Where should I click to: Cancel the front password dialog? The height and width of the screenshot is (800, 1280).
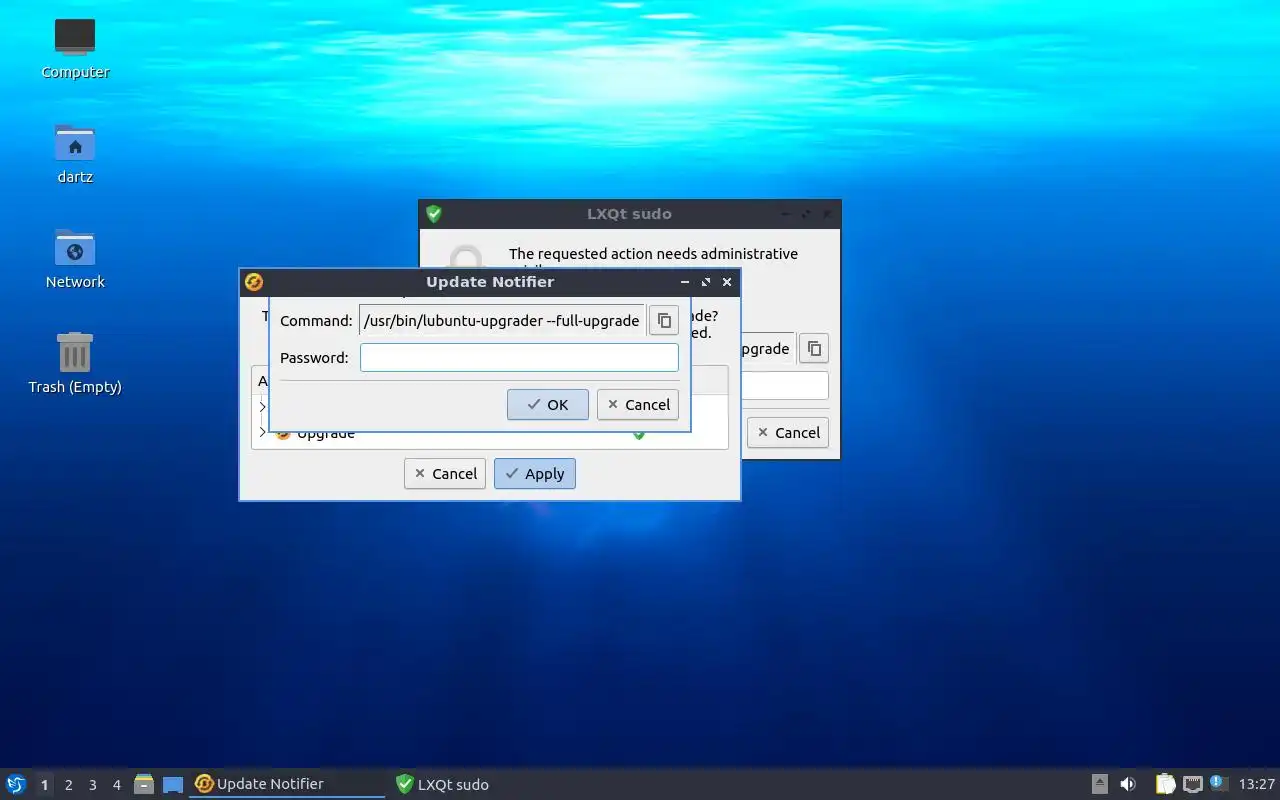click(638, 404)
